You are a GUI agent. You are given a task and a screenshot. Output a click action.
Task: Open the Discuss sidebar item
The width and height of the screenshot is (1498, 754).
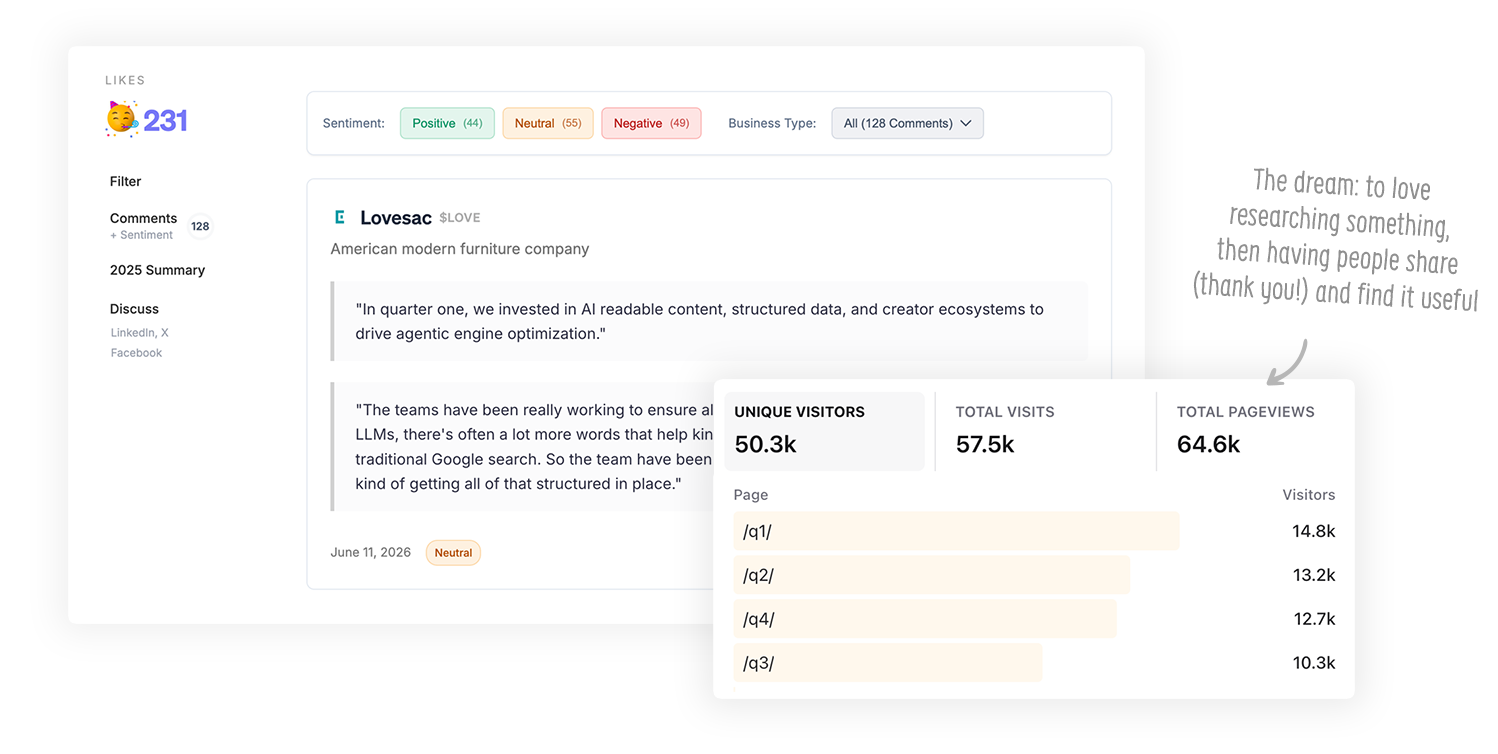pos(134,309)
